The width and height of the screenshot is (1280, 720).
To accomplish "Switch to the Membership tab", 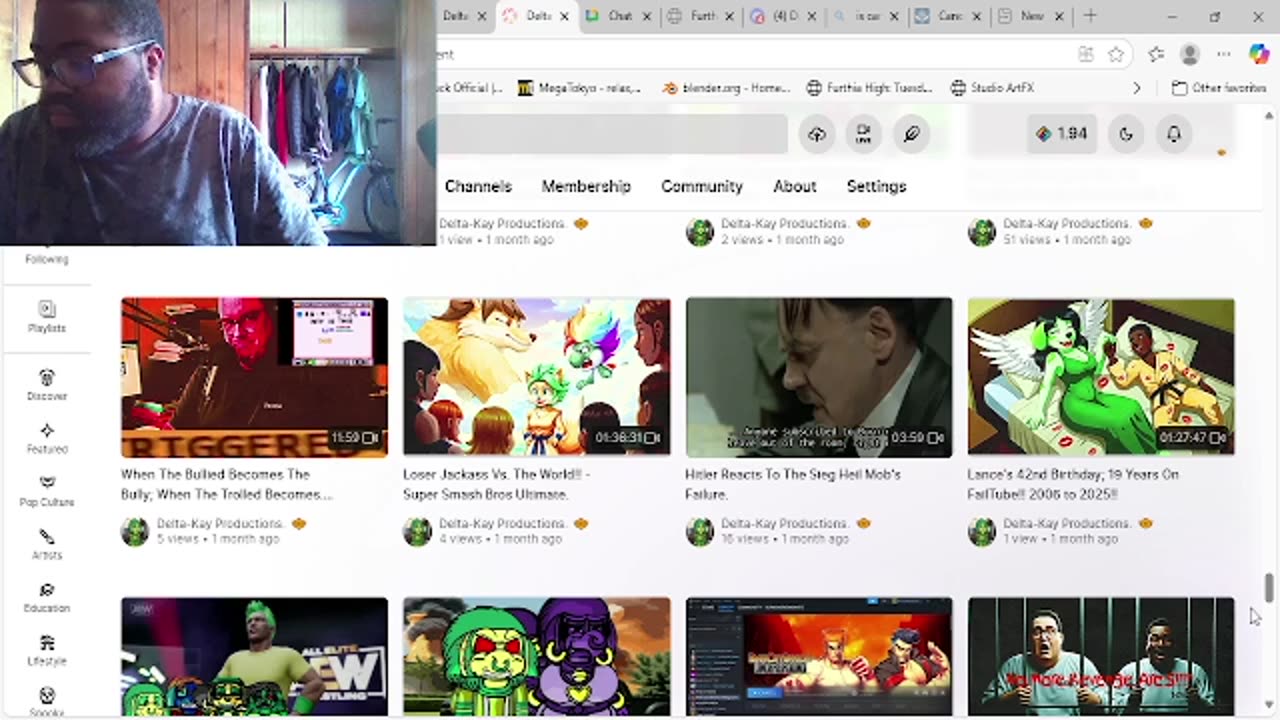I will [586, 186].
